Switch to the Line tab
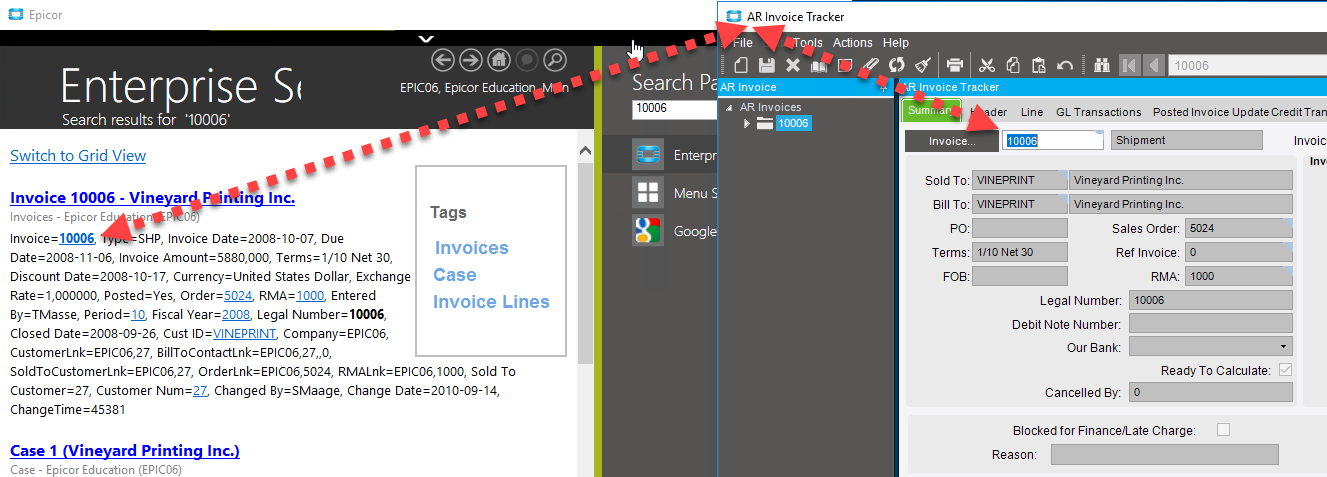 tap(1032, 112)
